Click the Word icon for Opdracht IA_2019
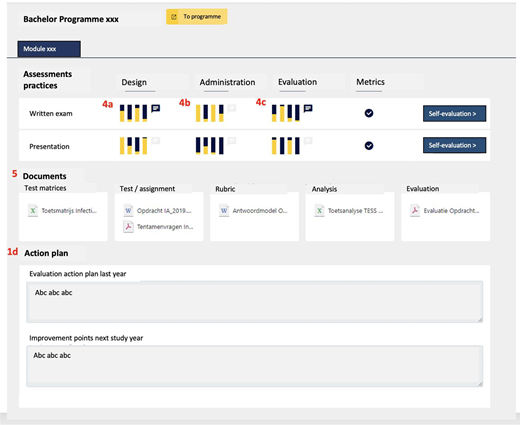The image size is (520, 425). 128,211
